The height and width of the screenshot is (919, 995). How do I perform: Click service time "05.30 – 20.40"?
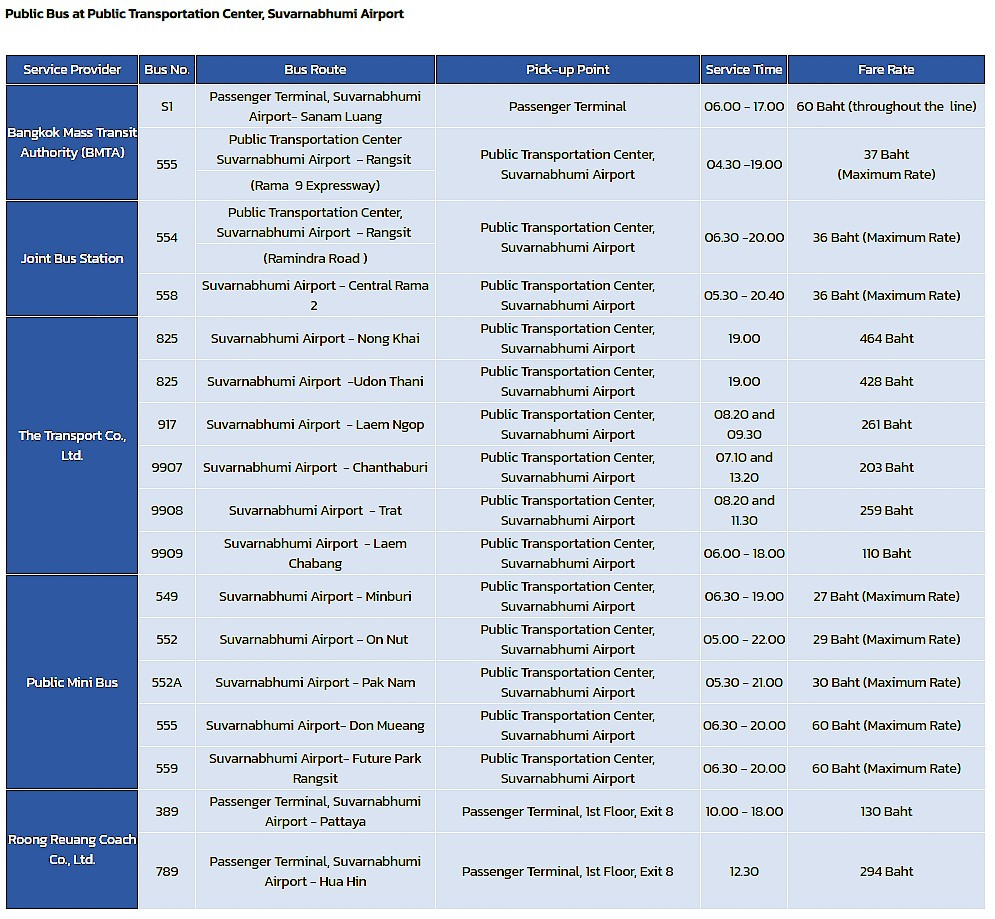(744, 295)
